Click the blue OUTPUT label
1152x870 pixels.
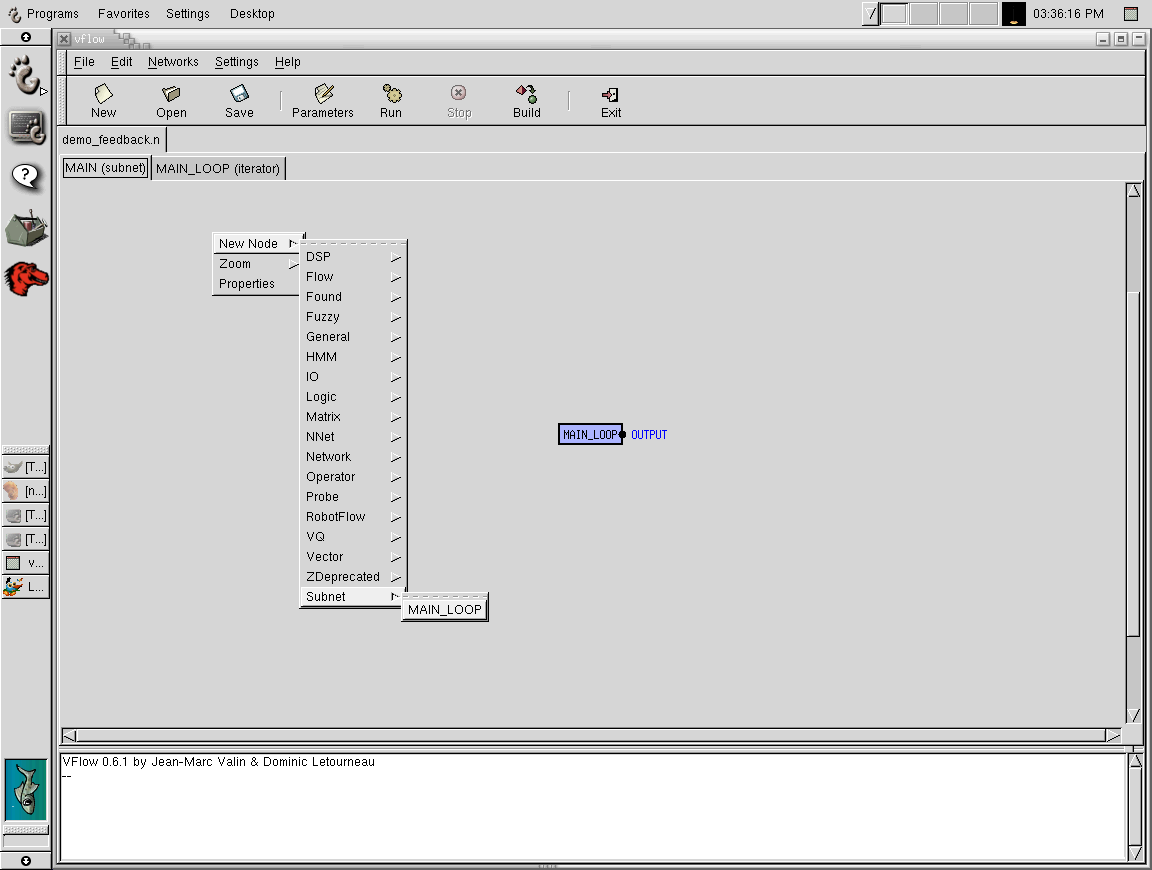coord(649,435)
